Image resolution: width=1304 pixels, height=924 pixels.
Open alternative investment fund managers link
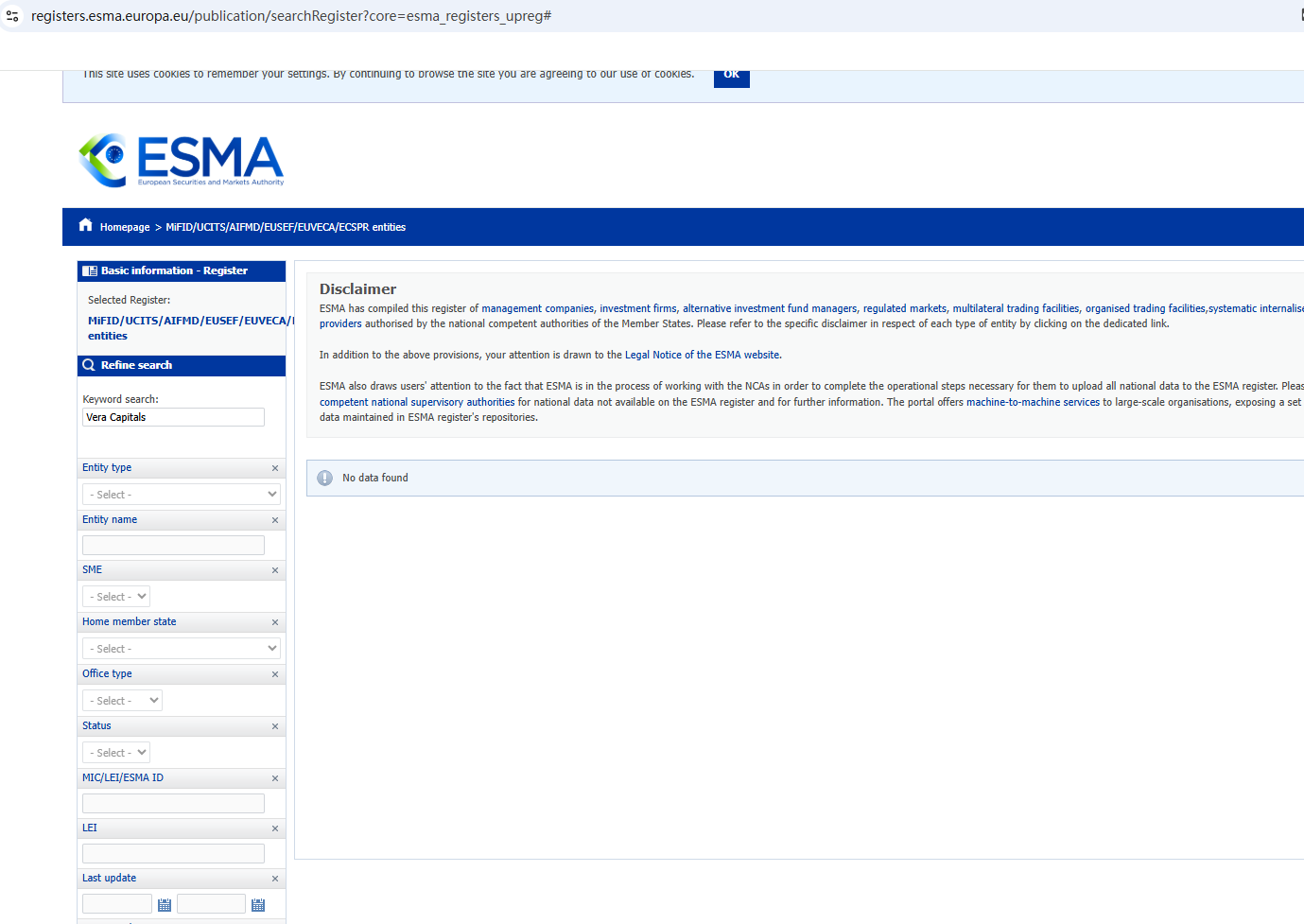pos(770,308)
